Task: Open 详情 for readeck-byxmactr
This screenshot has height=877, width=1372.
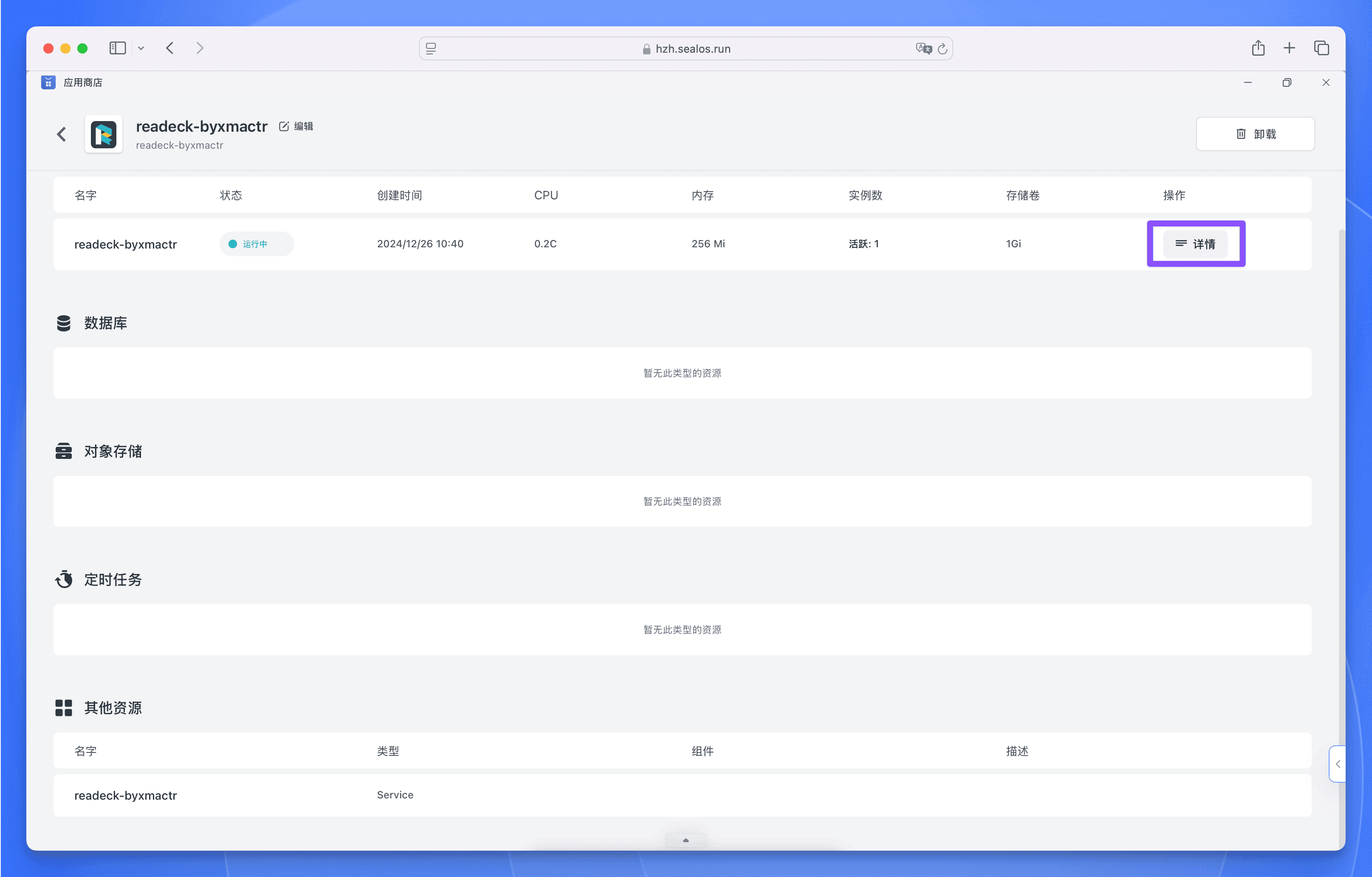Action: pyautogui.click(x=1195, y=244)
